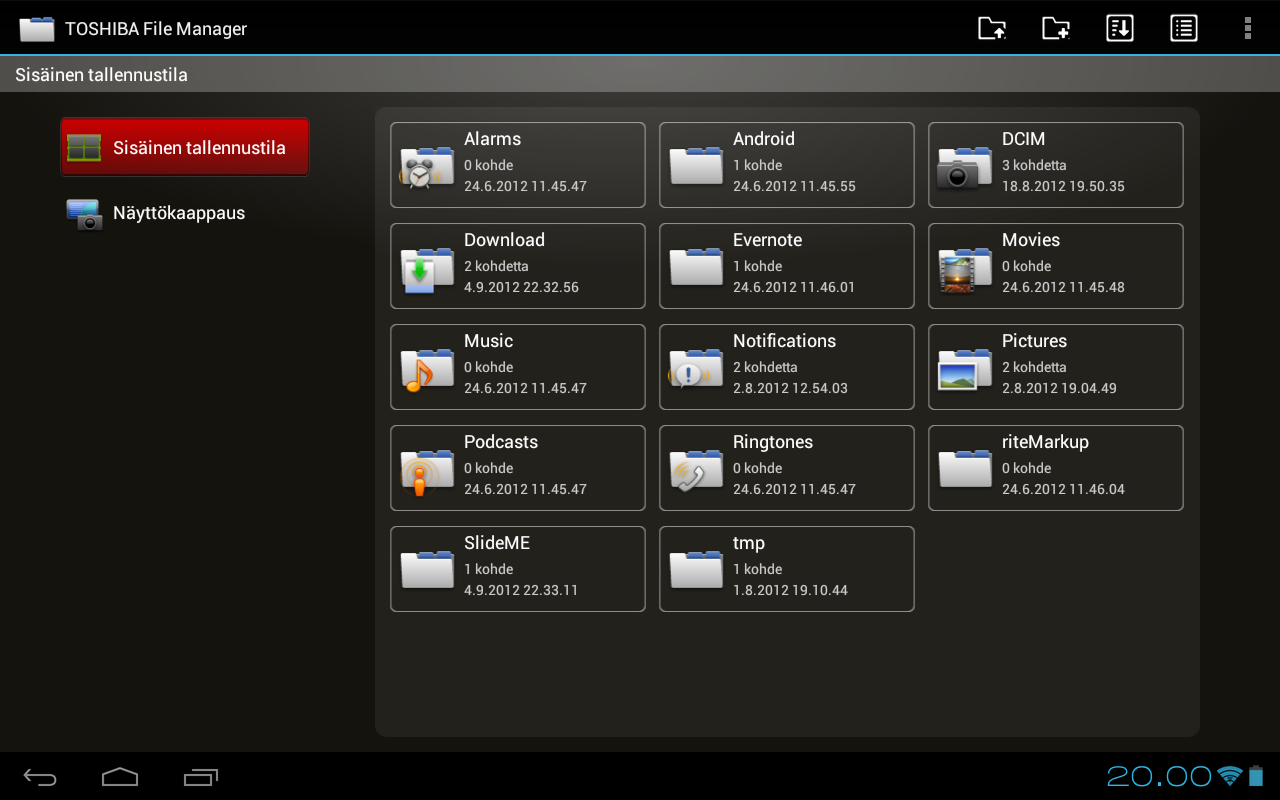Click the DCIM camera folder icon
The width and height of the screenshot is (1280, 800).
tap(965, 167)
